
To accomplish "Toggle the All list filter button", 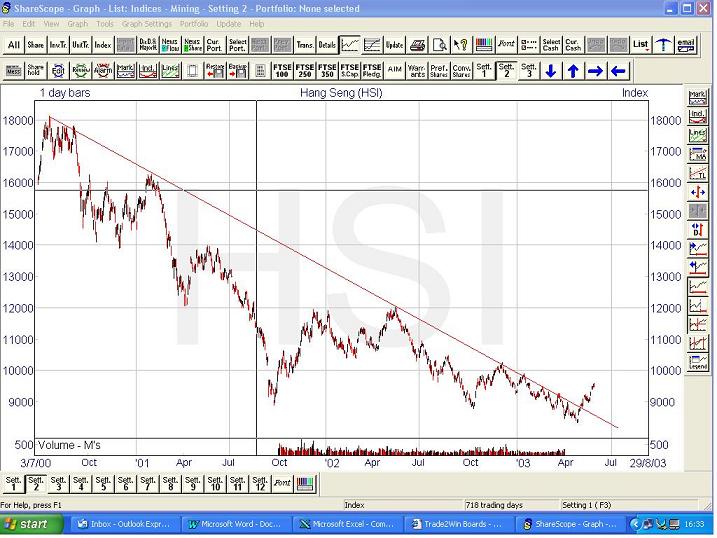I will pos(13,45).
